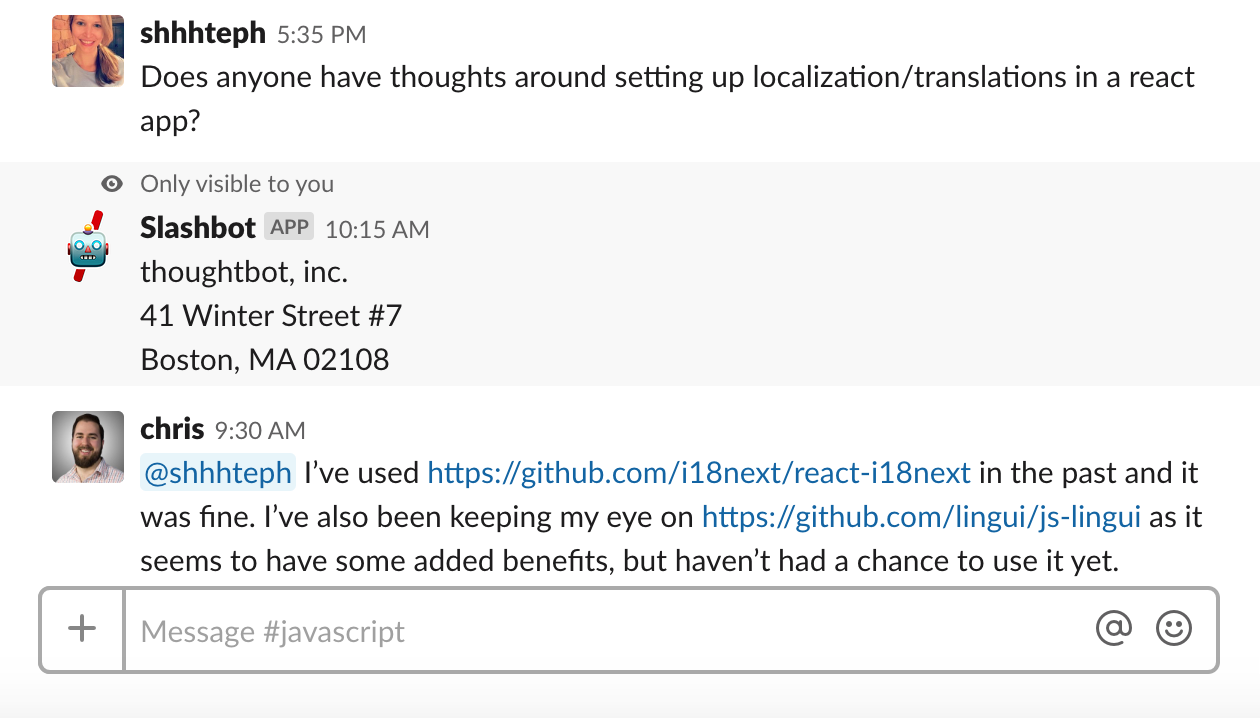1260x718 pixels.
Task: Open the react-i18next GitHub link
Action: point(699,472)
